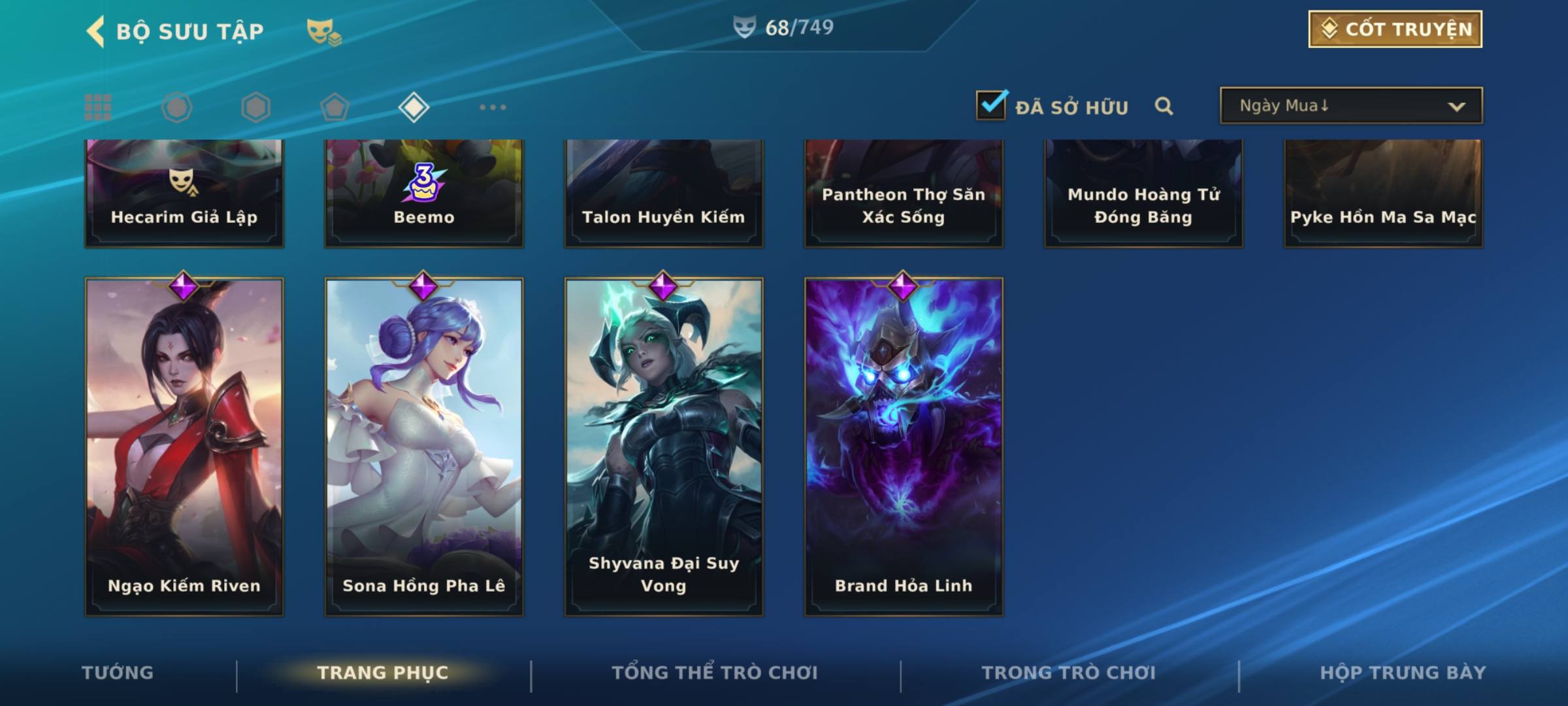
Task: Open the three-dots more filters
Action: pyautogui.click(x=493, y=107)
